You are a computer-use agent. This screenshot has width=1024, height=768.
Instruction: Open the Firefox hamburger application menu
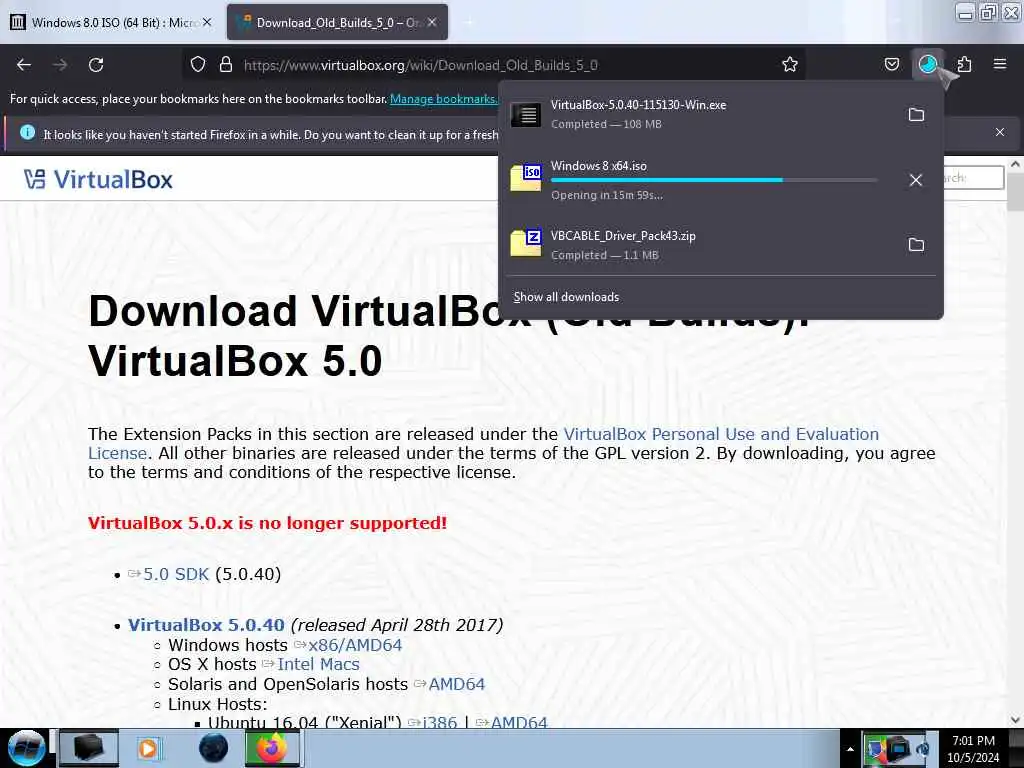point(1000,64)
